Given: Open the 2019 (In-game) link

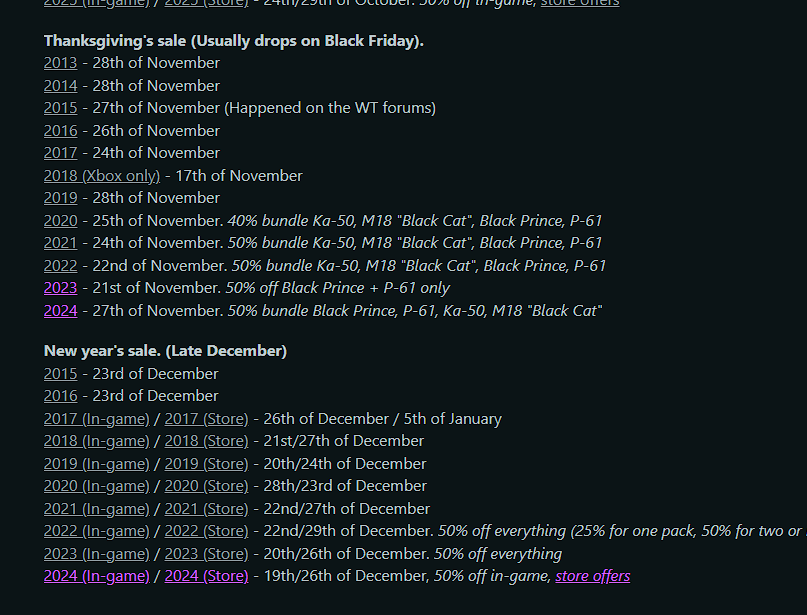Looking at the screenshot, I should click(x=96, y=464).
